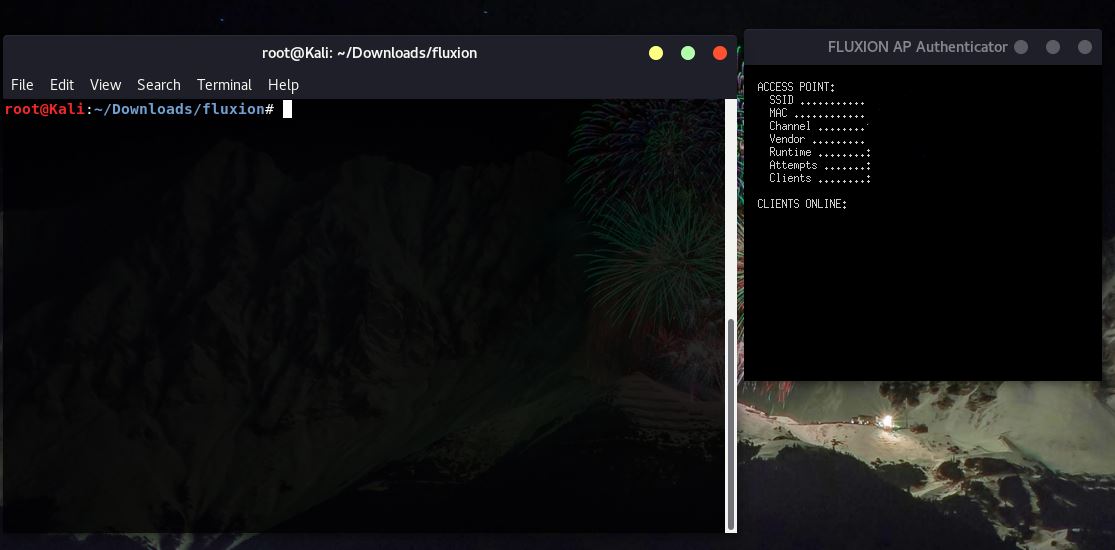1115x550 pixels.
Task: Click root@Kali prompt text
Action: tap(44, 109)
